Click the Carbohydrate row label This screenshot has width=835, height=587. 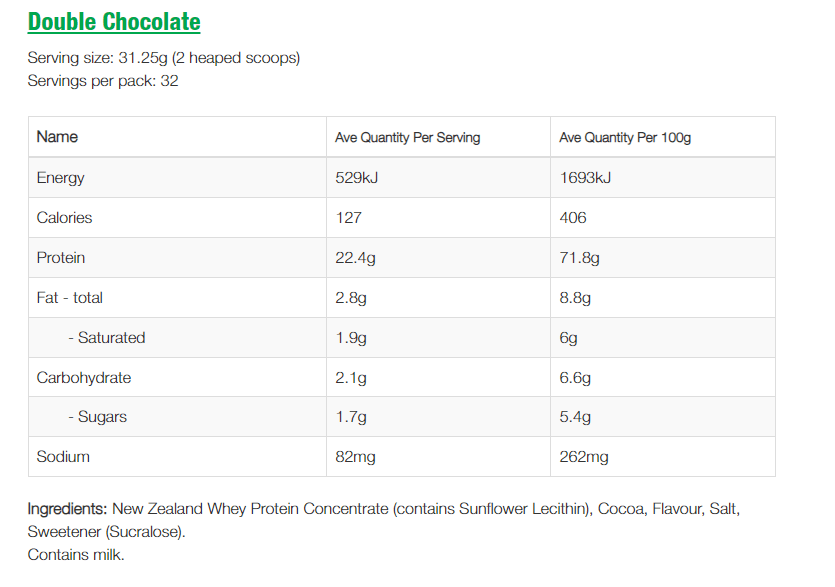point(84,378)
